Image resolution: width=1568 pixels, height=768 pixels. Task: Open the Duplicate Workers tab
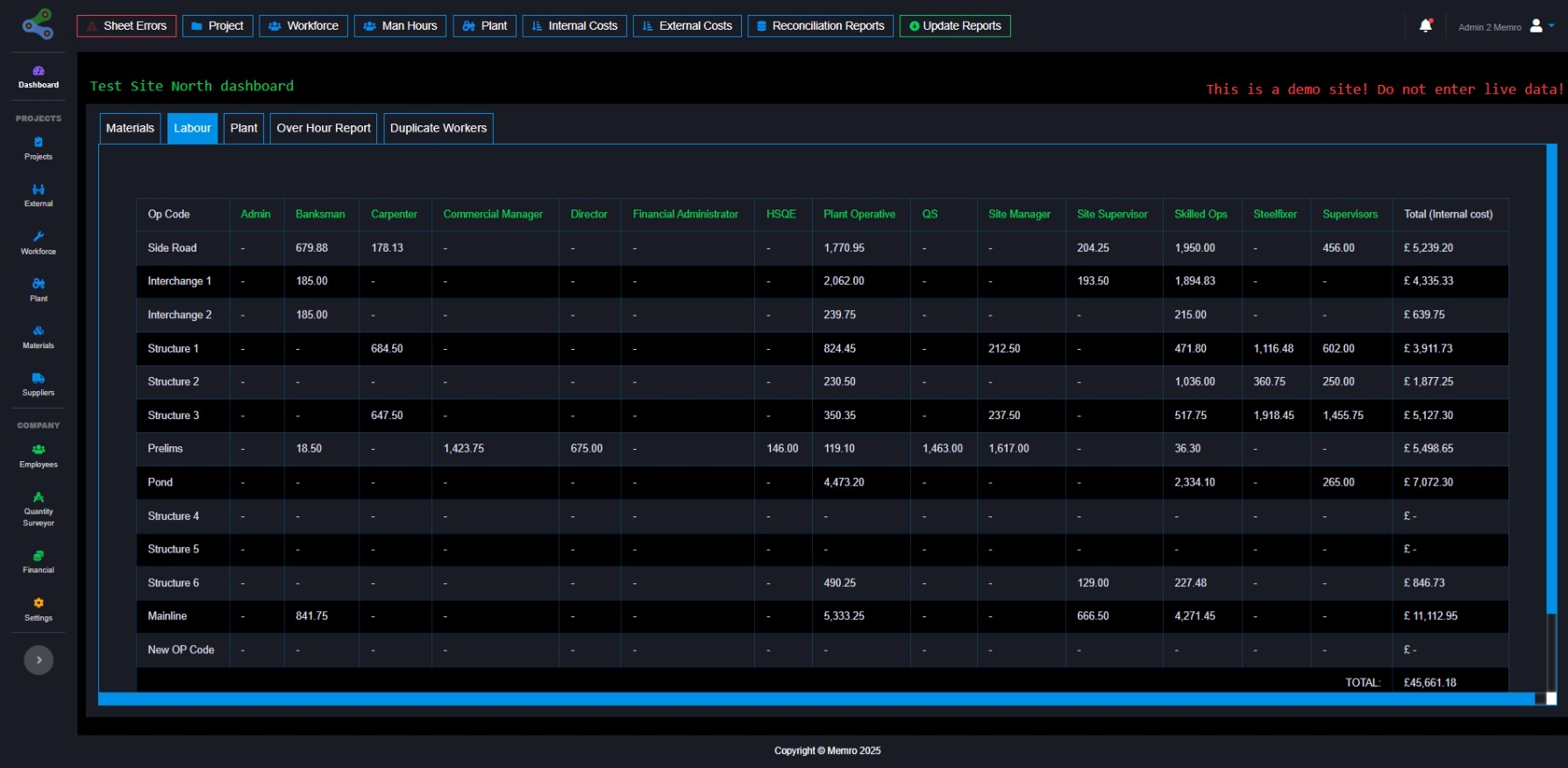pos(438,128)
